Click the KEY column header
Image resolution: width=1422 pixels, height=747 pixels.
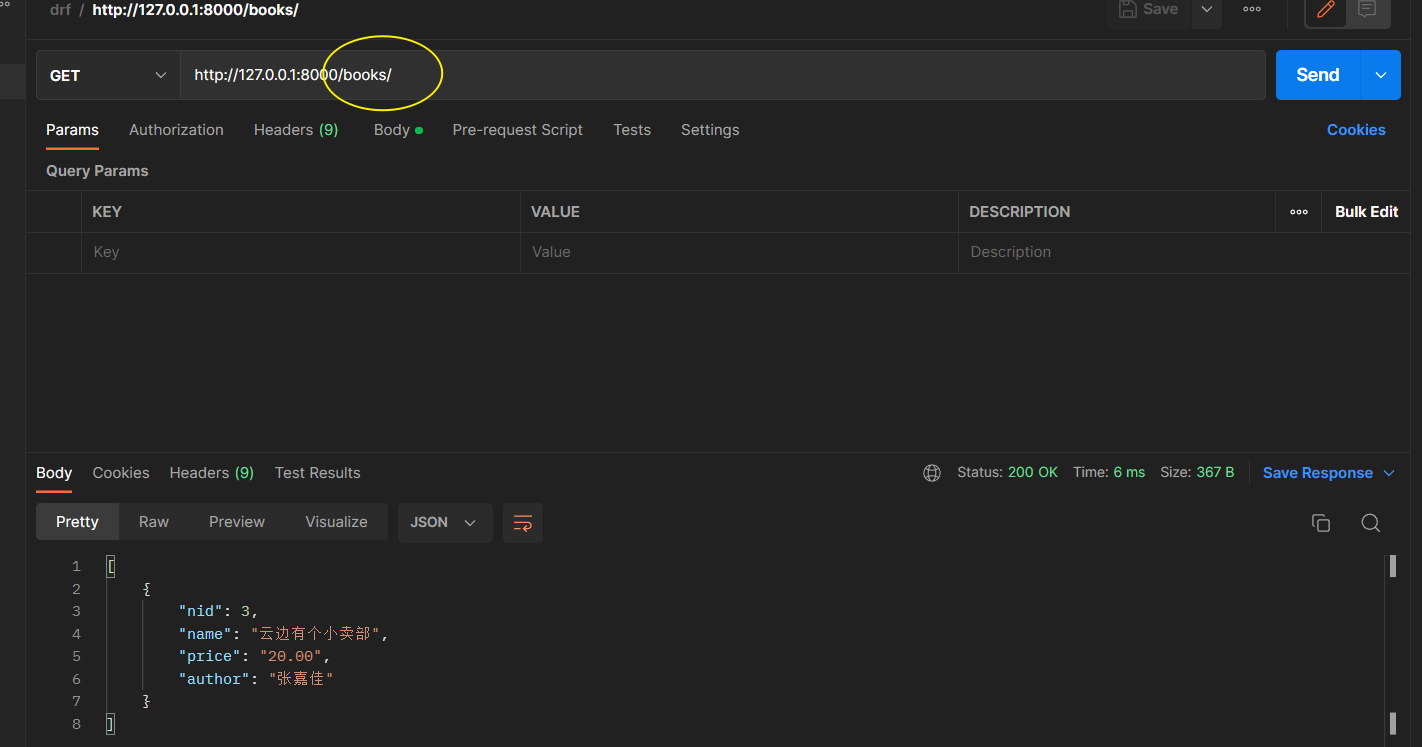coord(107,212)
